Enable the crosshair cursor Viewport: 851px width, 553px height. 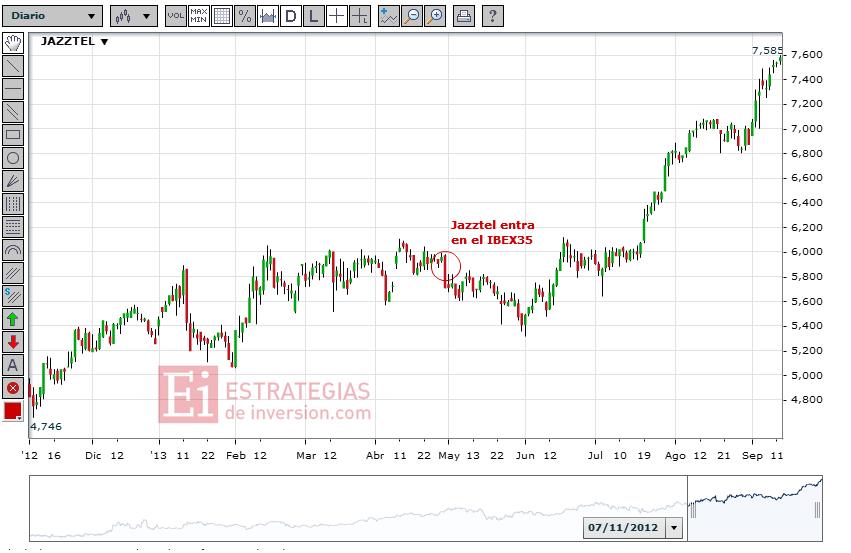[337, 16]
